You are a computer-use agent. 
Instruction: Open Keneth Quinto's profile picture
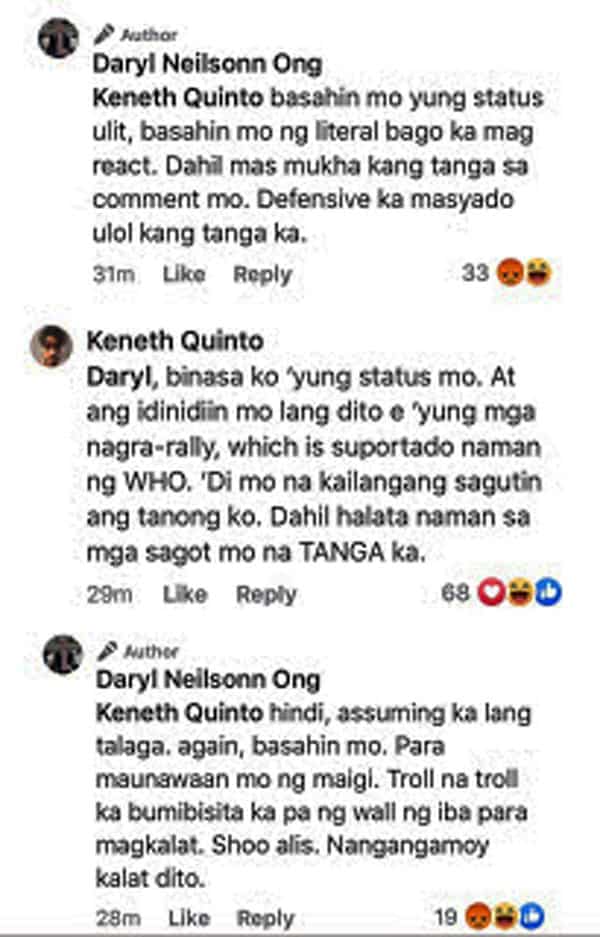coord(51,346)
